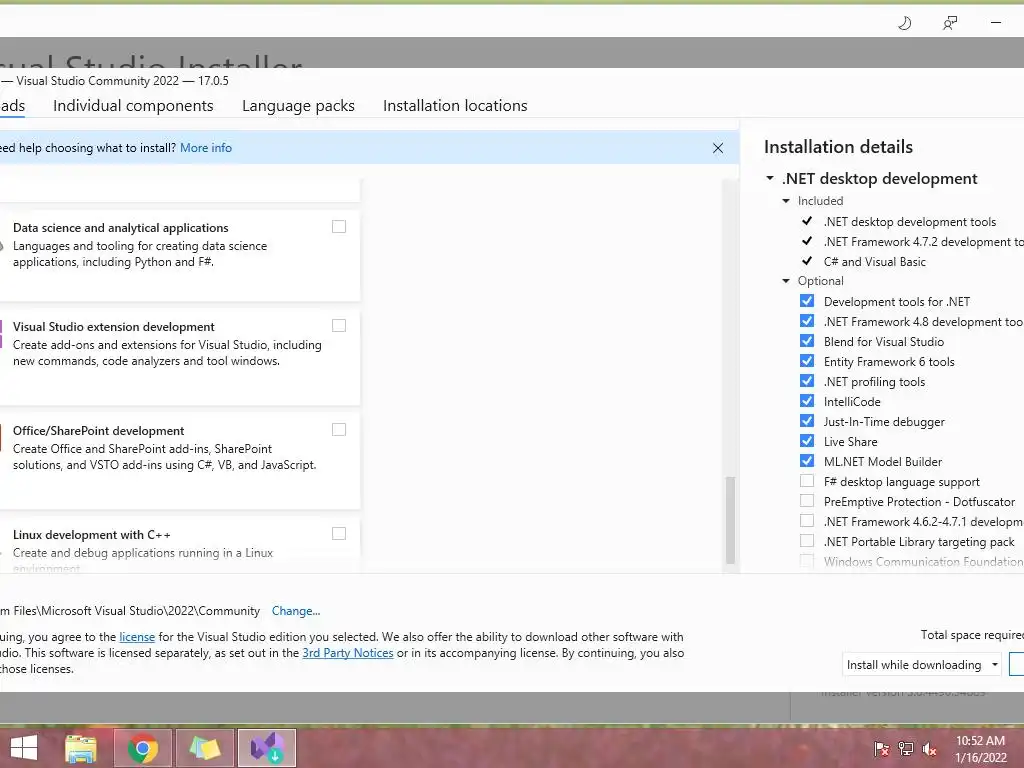Image resolution: width=1024 pixels, height=768 pixels.
Task: Enable .NET Portable Library targeting pack
Action: [x=807, y=541]
